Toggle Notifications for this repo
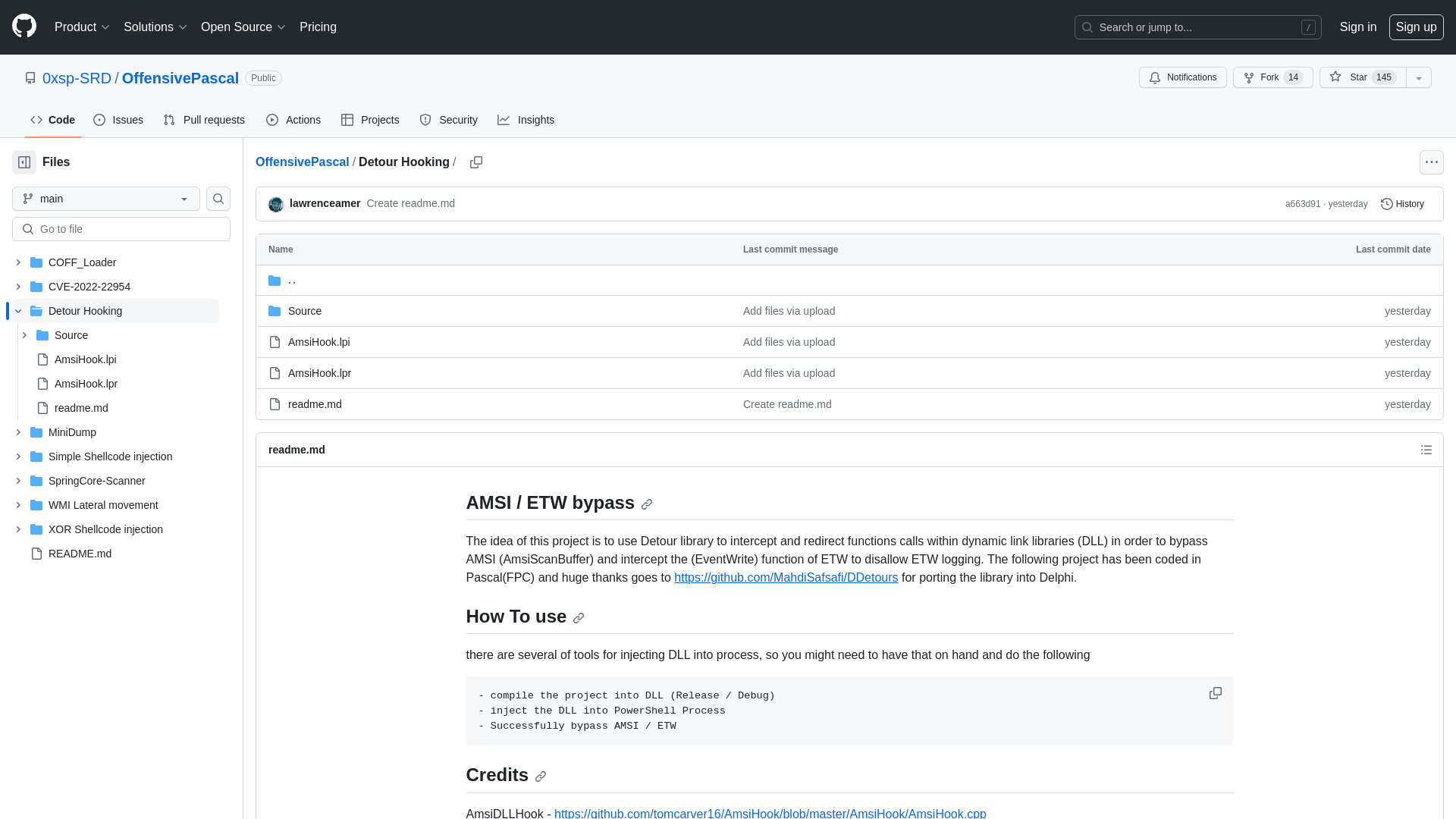 (x=1182, y=77)
